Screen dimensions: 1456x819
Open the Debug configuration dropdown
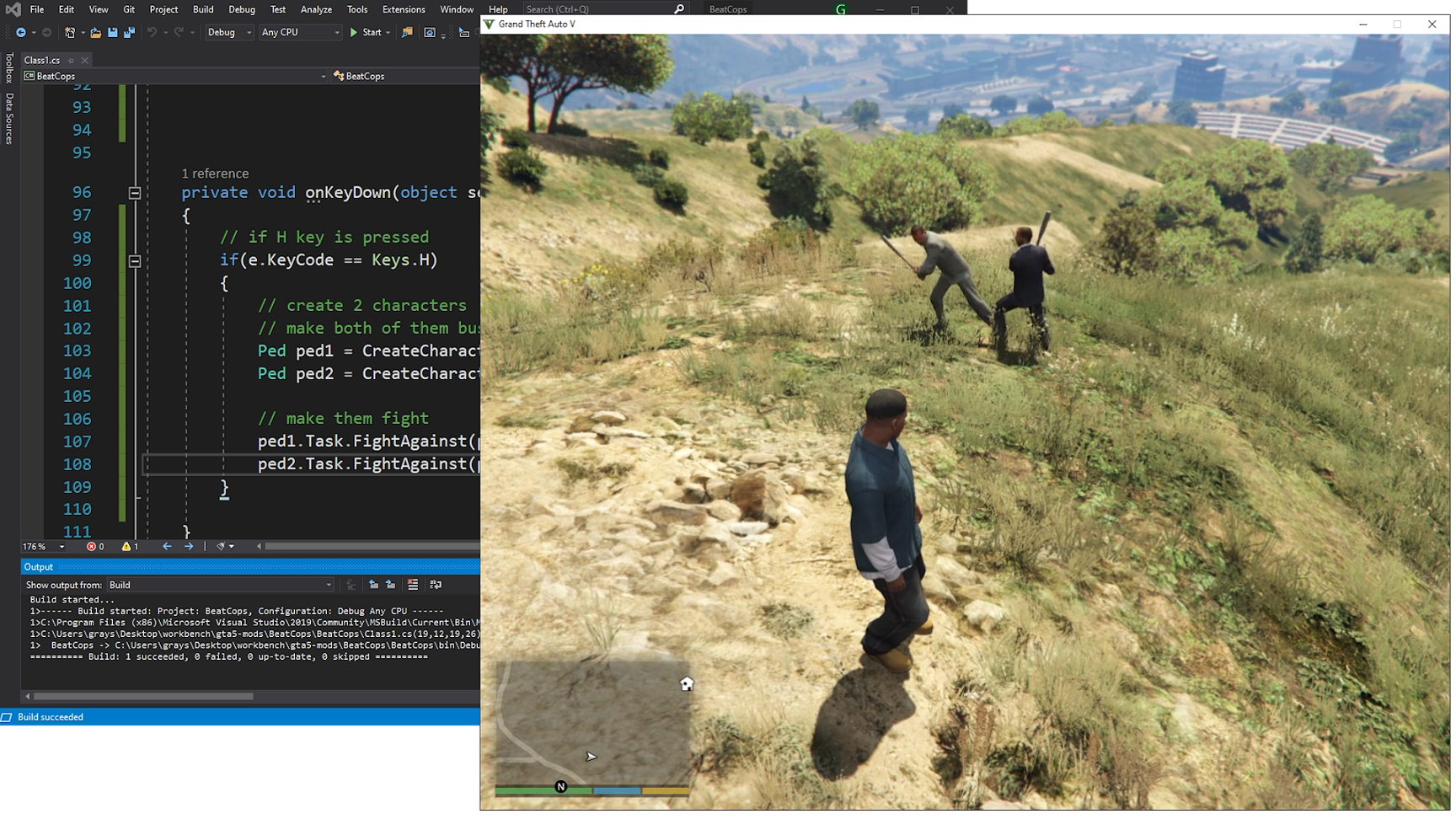tap(229, 33)
